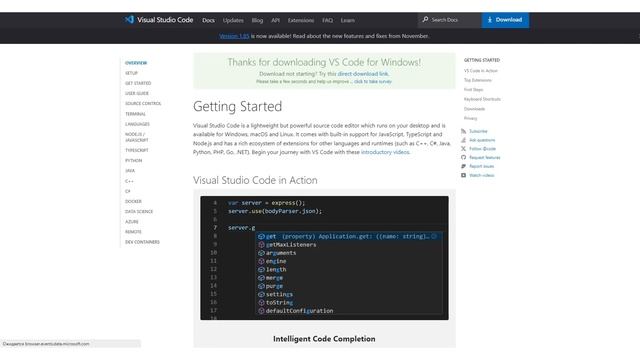
Task: Open C# section in sidebar
Action: click(x=128, y=191)
